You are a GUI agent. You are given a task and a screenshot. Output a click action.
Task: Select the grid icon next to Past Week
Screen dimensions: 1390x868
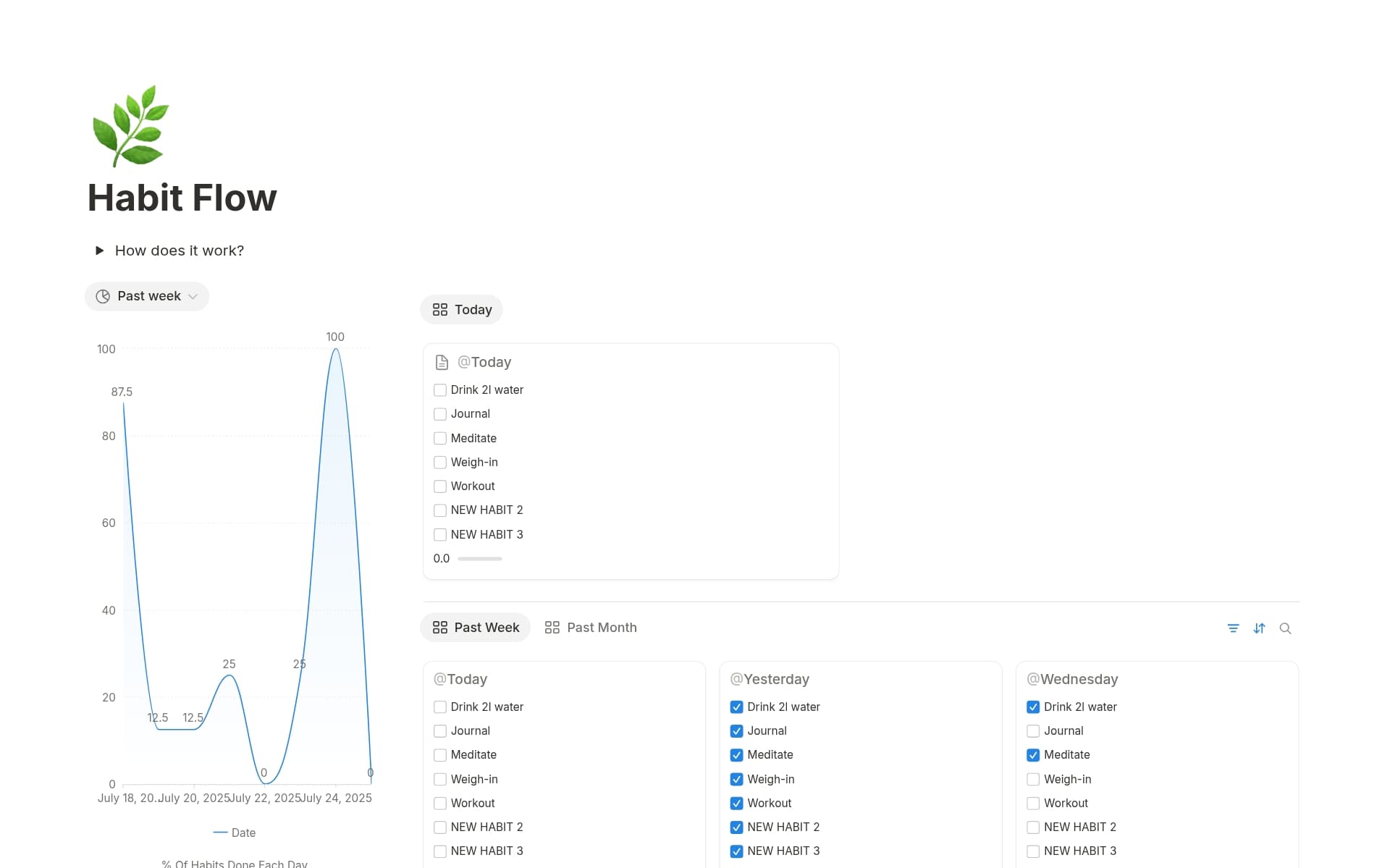pos(441,627)
